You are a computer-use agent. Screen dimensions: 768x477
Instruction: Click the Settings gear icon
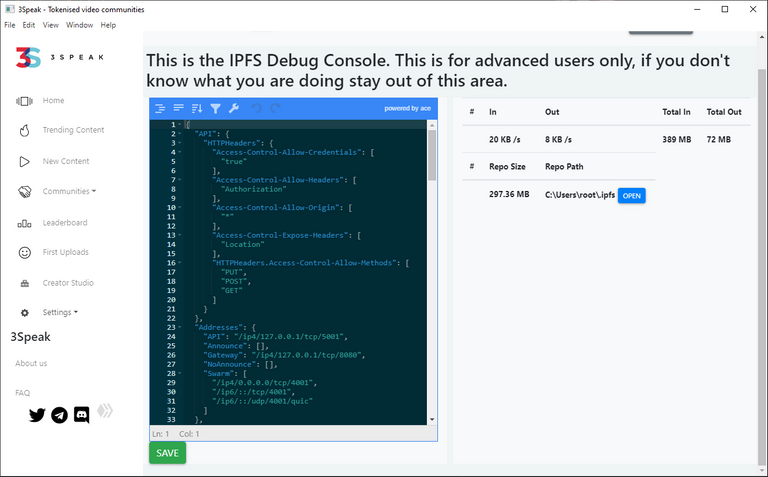coord(24,313)
